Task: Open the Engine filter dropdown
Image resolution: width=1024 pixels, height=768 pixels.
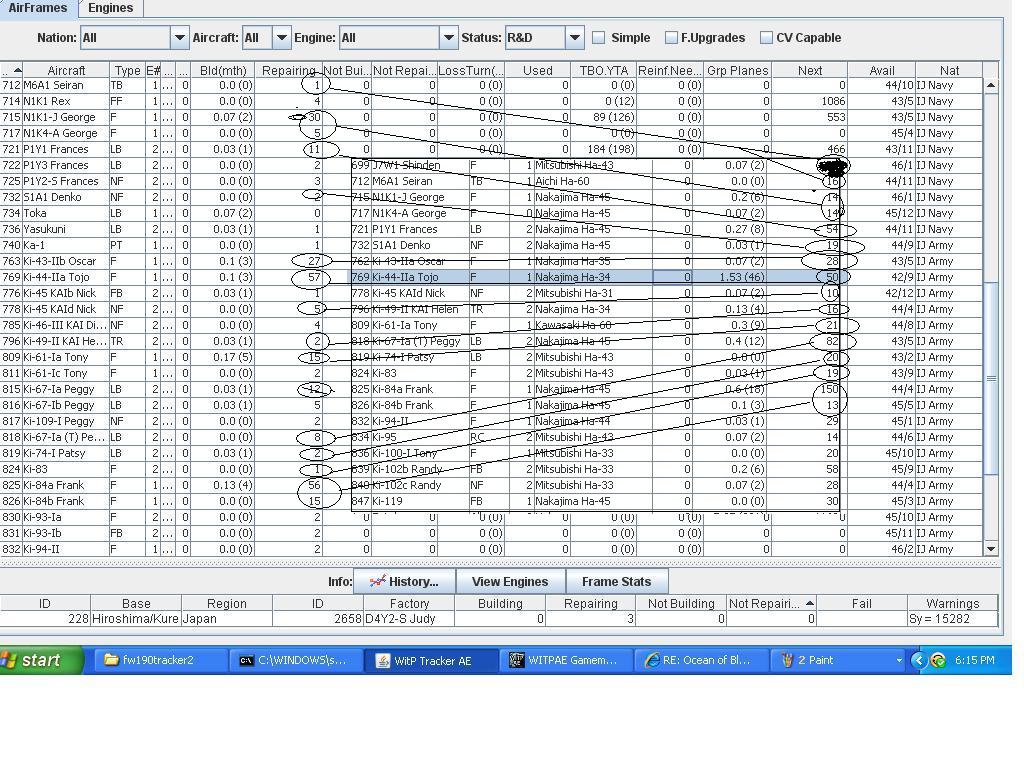Action: 448,38
